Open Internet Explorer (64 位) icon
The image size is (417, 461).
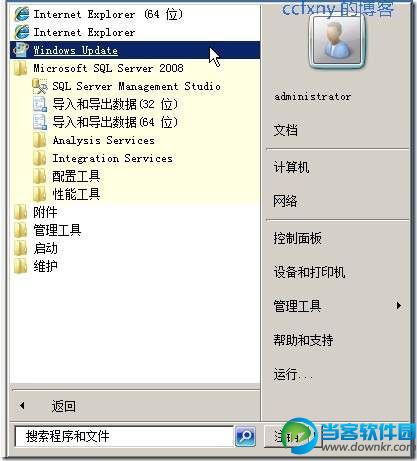coord(21,14)
